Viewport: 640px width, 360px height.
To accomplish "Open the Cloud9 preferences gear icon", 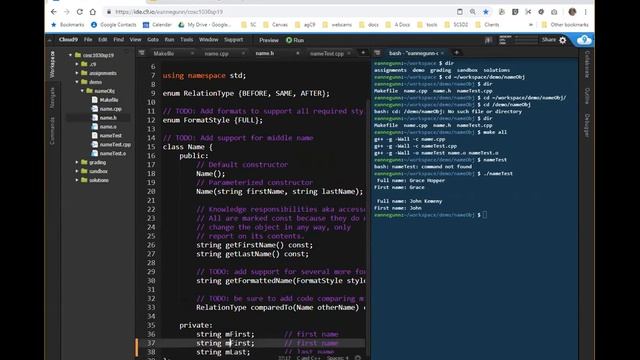I will (563, 40).
